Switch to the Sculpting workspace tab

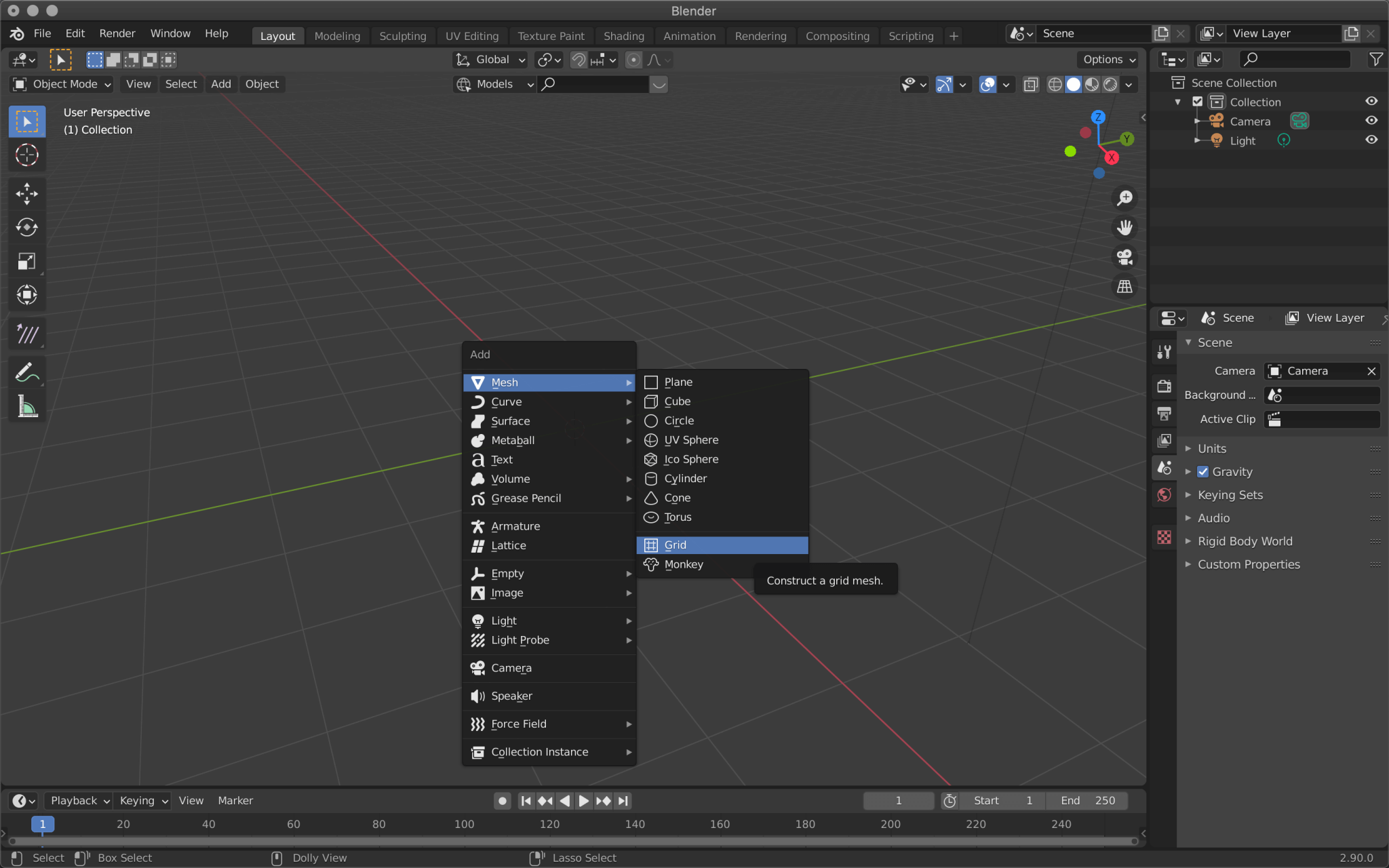pos(403,35)
